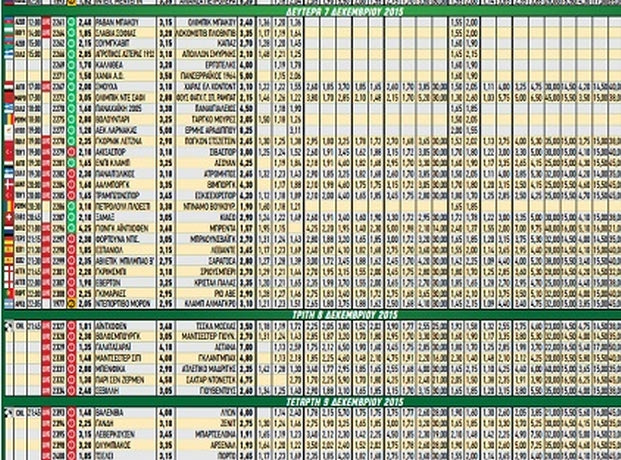
Task: Select away team ΓΙΟΥΒΕΝΤΟΥΣ
Action: coord(219,391)
